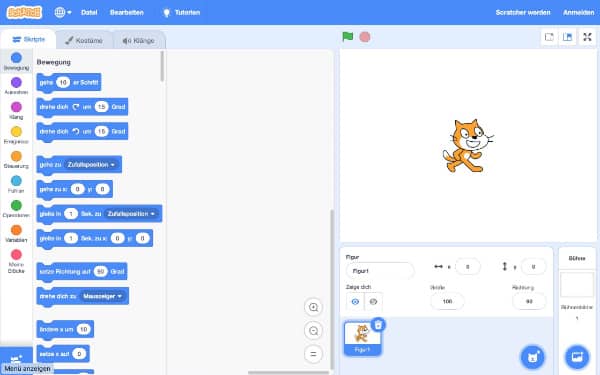Select the Variablen block category
The height and width of the screenshot is (375, 600).
click(16, 233)
